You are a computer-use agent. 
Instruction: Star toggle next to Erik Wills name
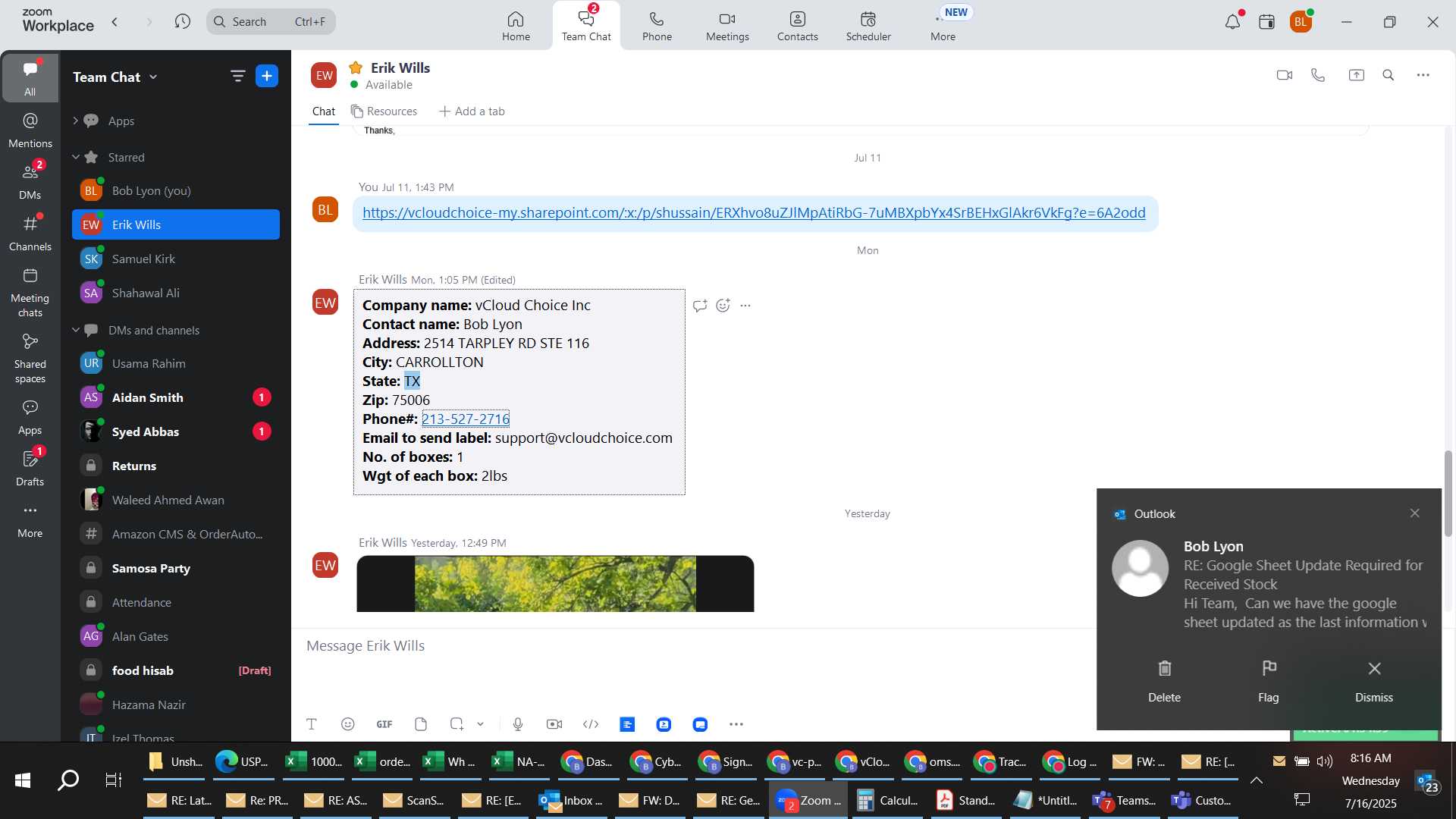click(x=356, y=67)
